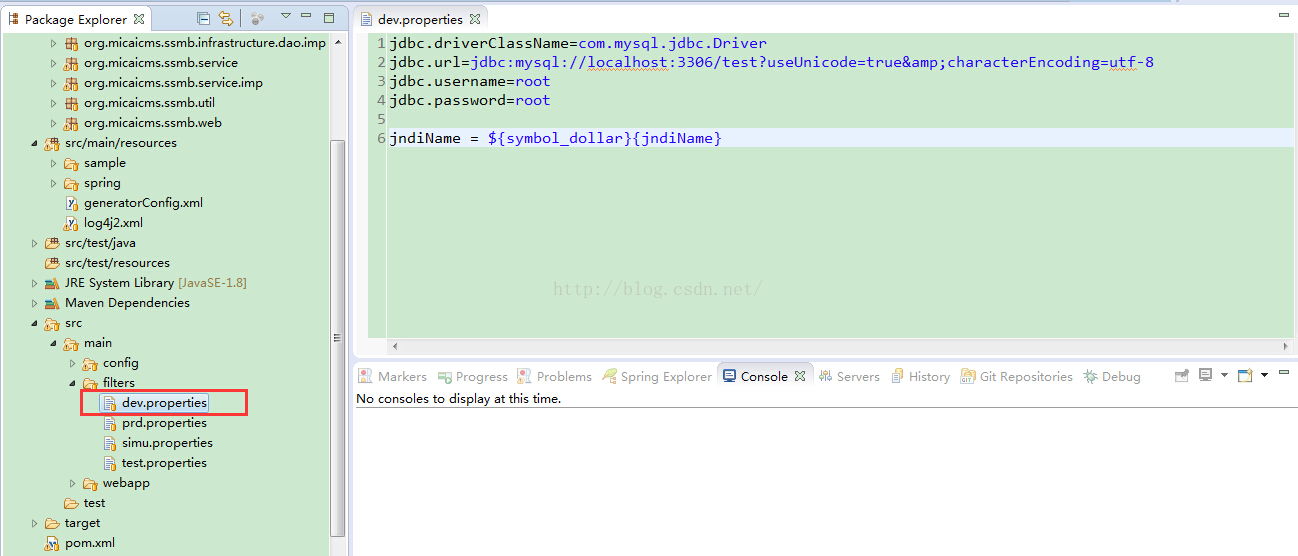Open Display Selected Console dropdown arrow
The height and width of the screenshot is (556, 1298).
[1224, 376]
